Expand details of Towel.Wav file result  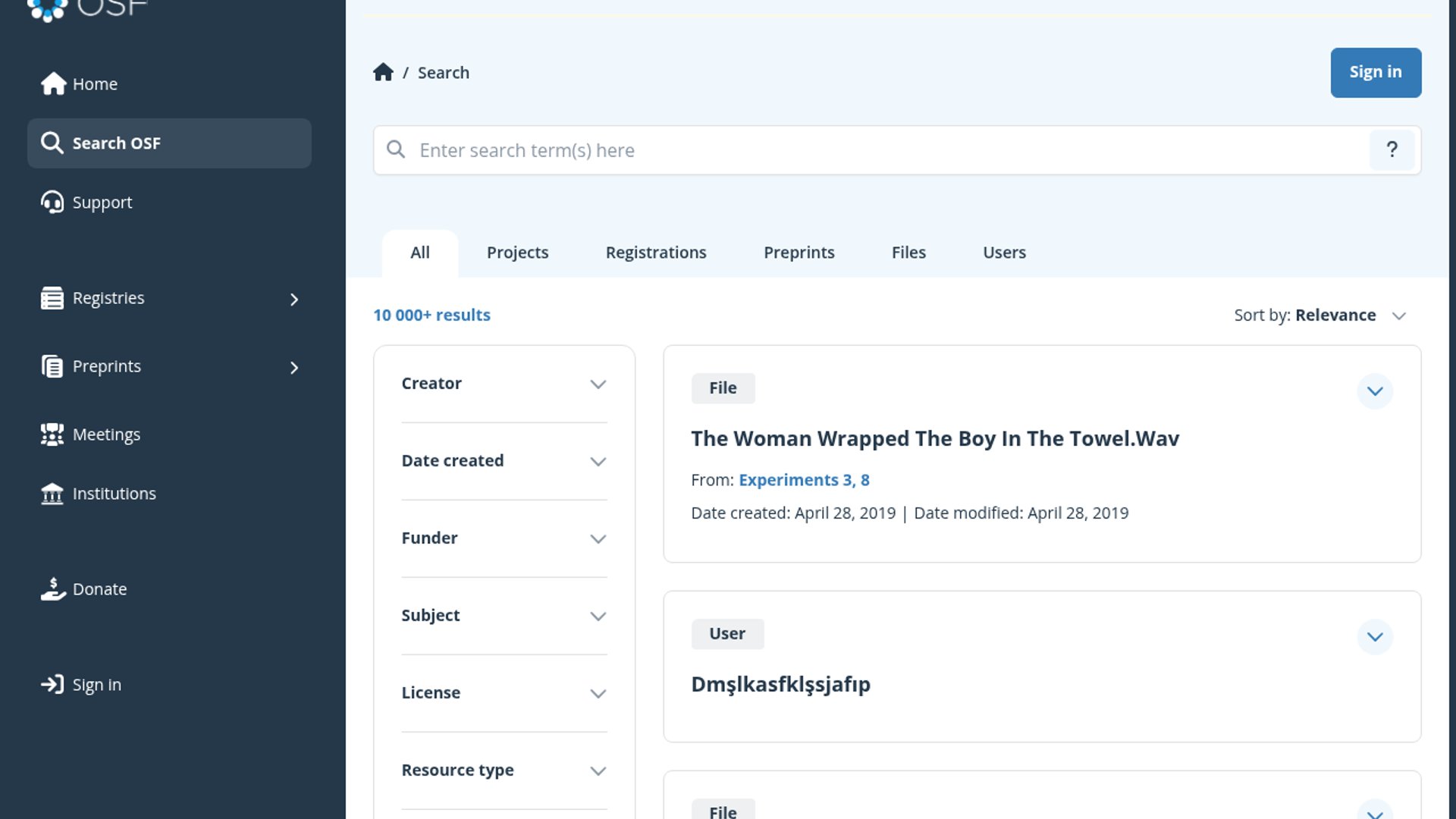click(1374, 391)
